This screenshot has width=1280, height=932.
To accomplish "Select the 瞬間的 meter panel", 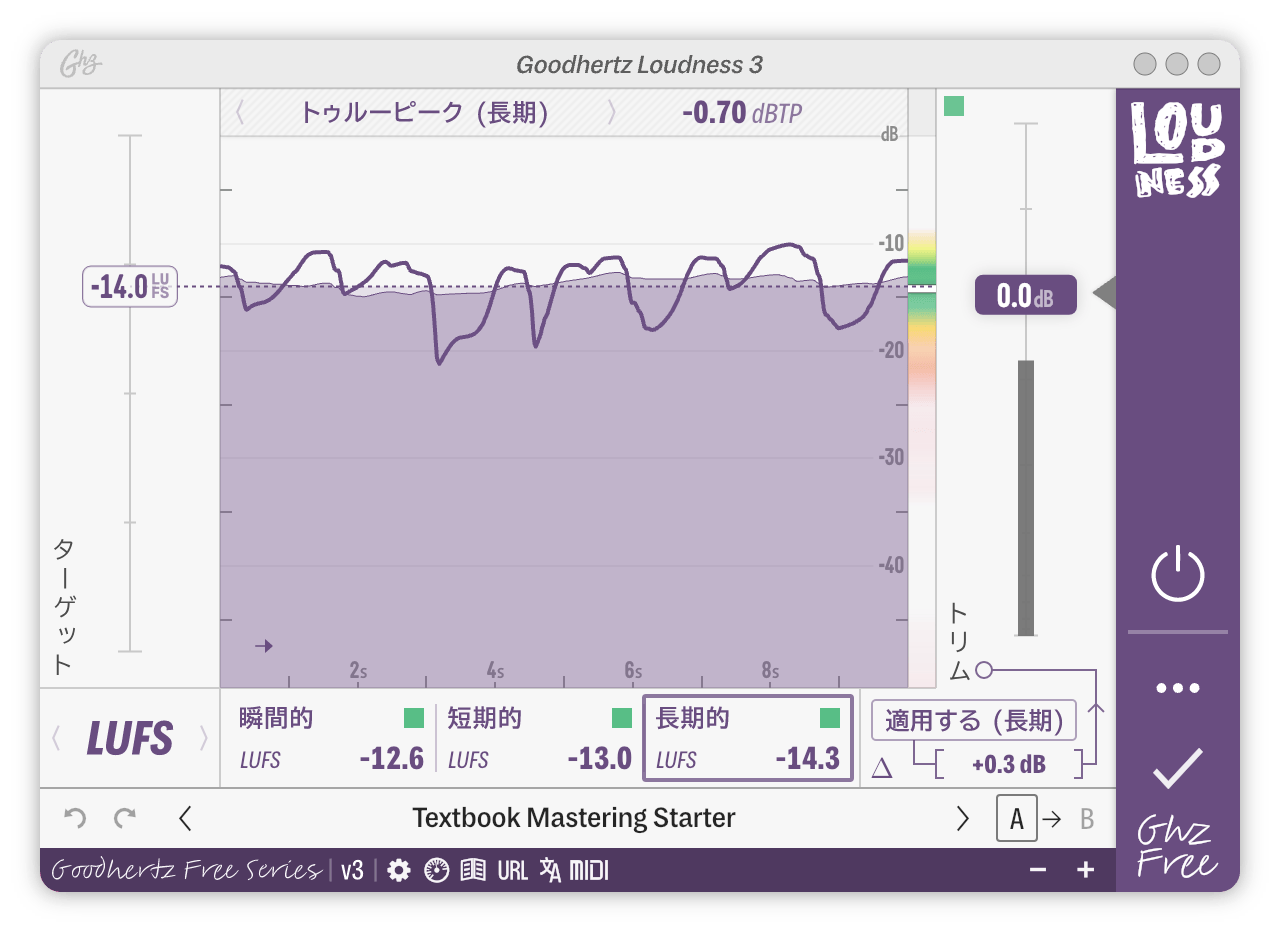I will click(331, 738).
